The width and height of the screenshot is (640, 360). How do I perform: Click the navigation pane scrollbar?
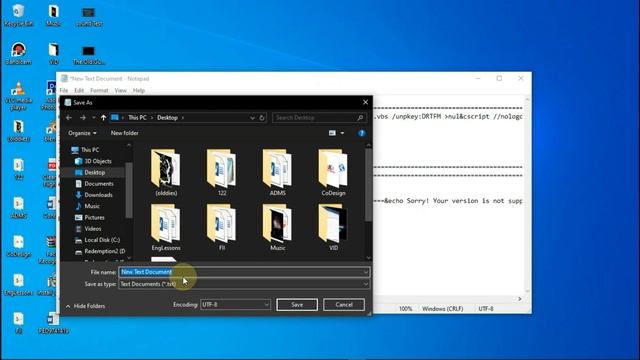129,190
